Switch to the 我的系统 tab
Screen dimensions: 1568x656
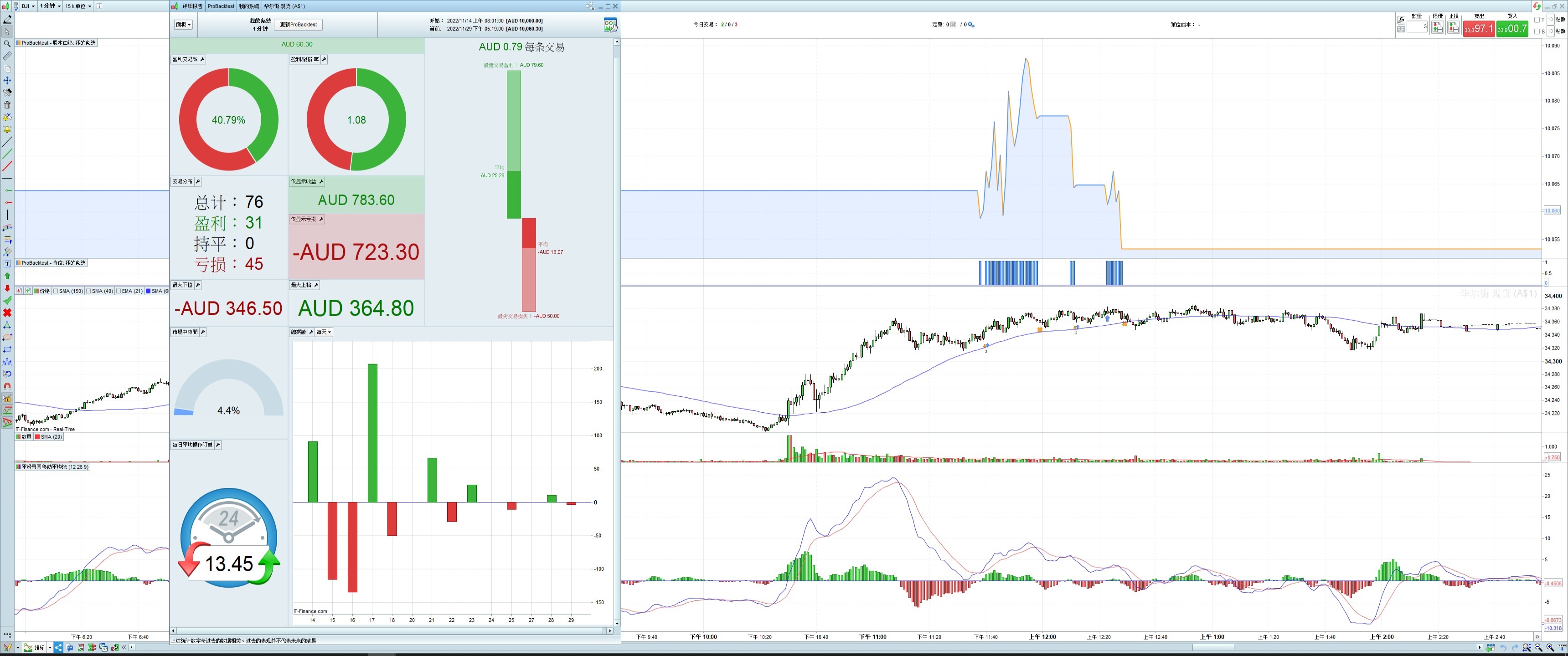(248, 6)
